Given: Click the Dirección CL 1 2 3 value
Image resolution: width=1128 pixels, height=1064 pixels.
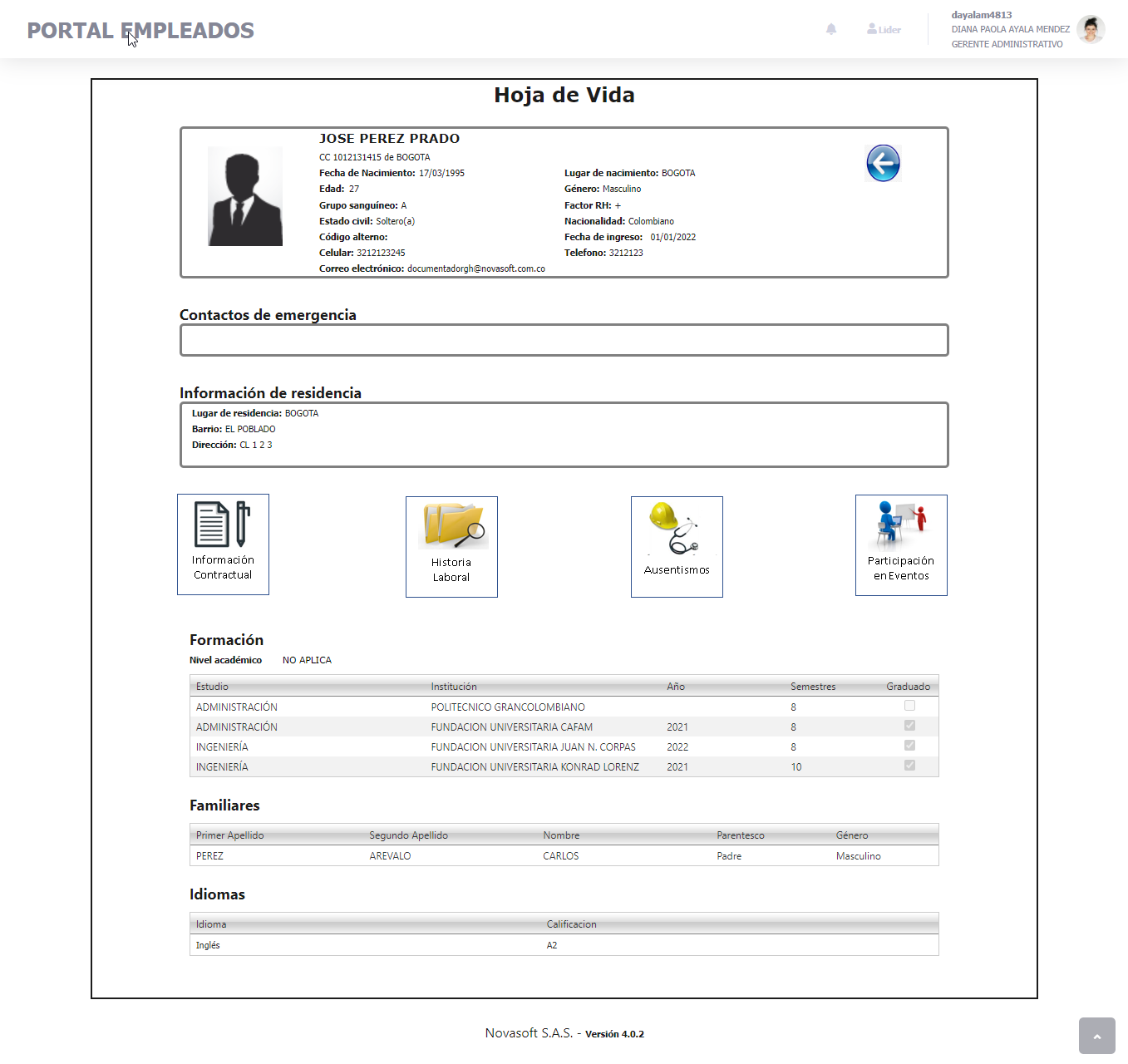Looking at the screenshot, I should [256, 445].
